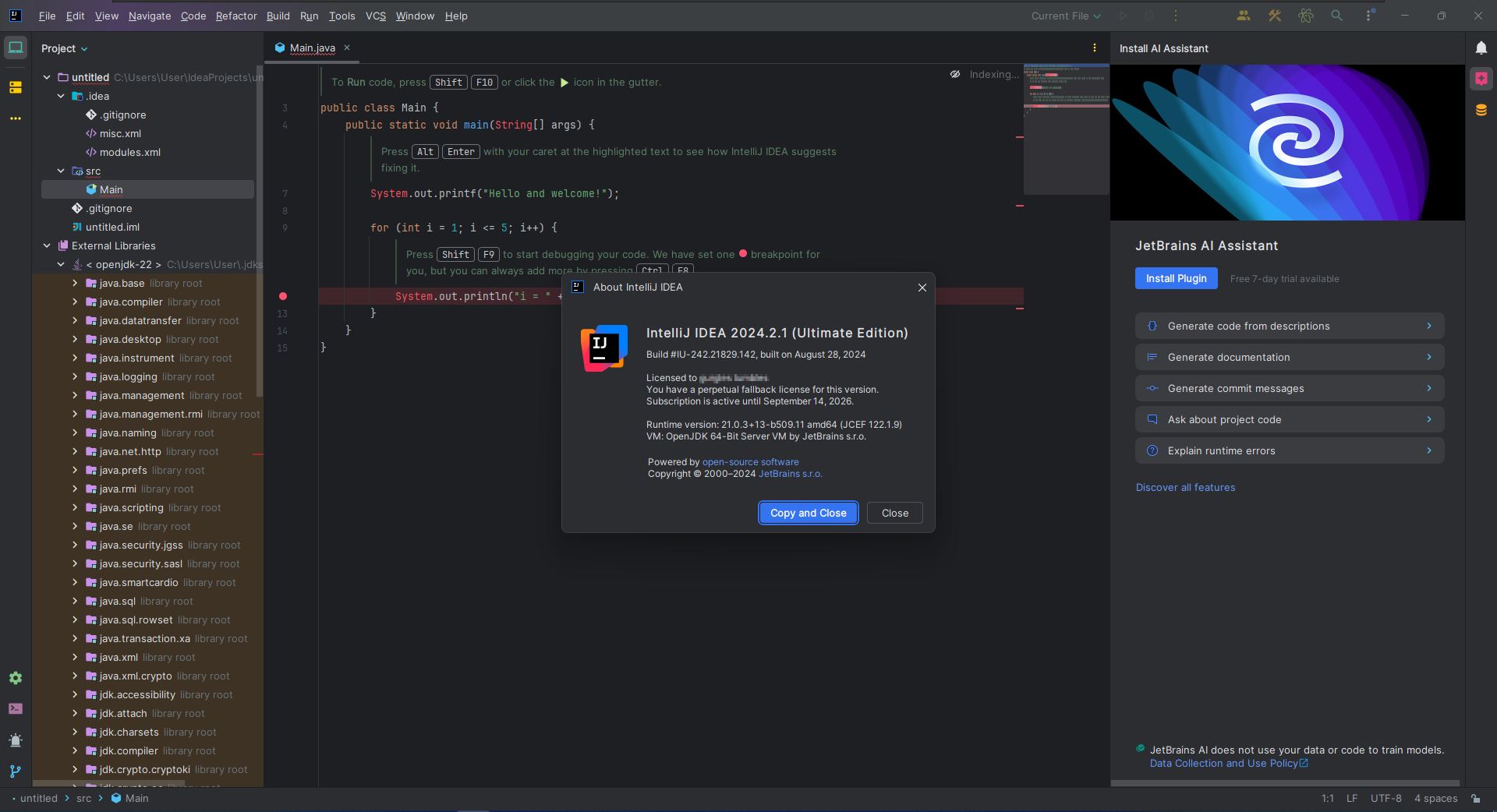Collapse the untitled project root node
Image resolution: width=1497 pixels, height=812 pixels.
click(x=47, y=77)
